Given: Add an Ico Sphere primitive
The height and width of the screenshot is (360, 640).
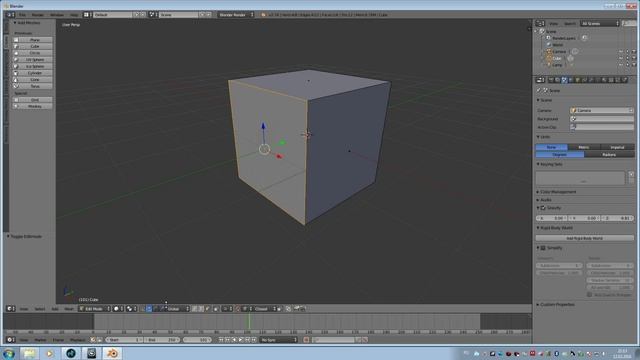Looking at the screenshot, I should pyautogui.click(x=32, y=66).
